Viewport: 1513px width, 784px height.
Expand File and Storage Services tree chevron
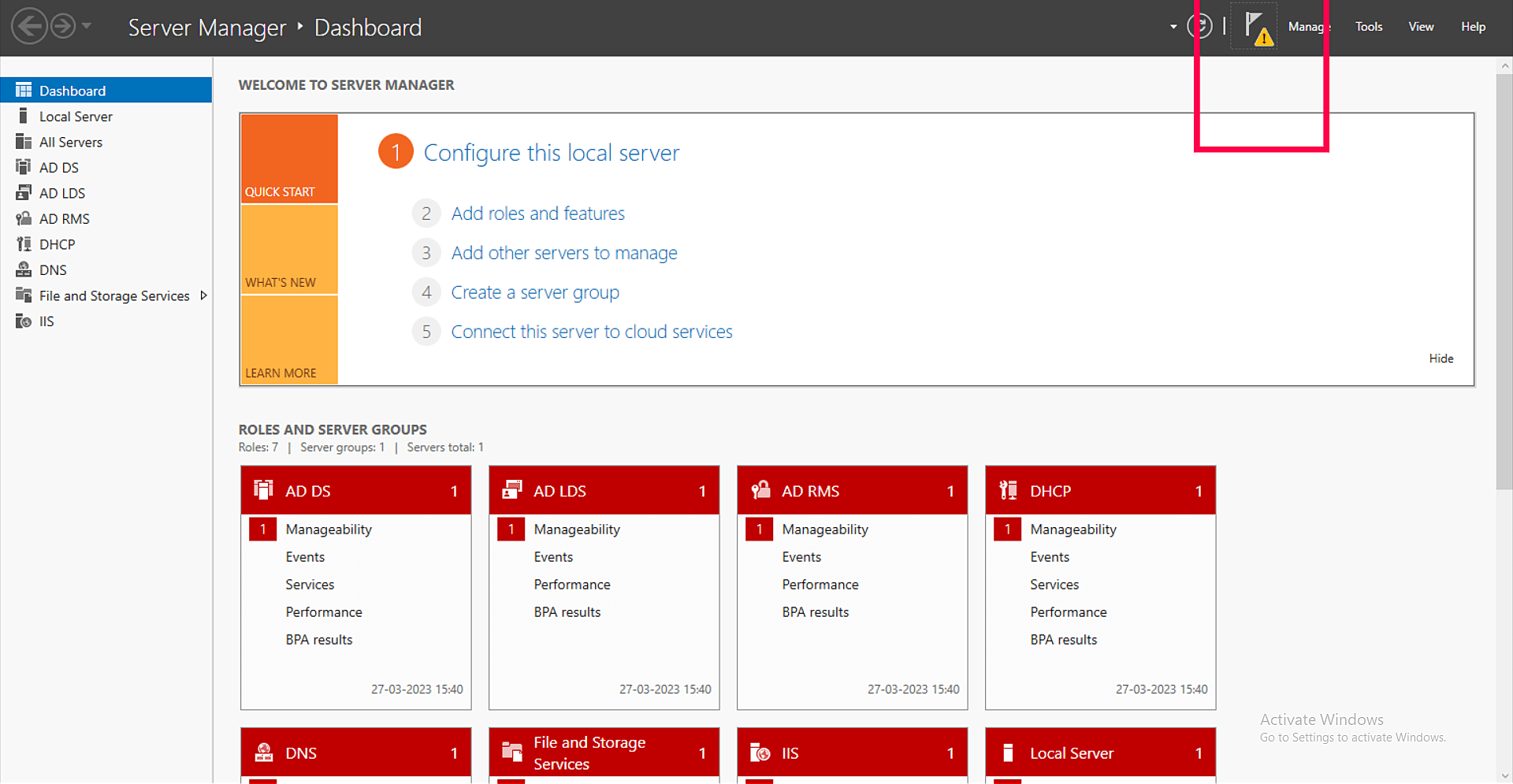tap(203, 295)
